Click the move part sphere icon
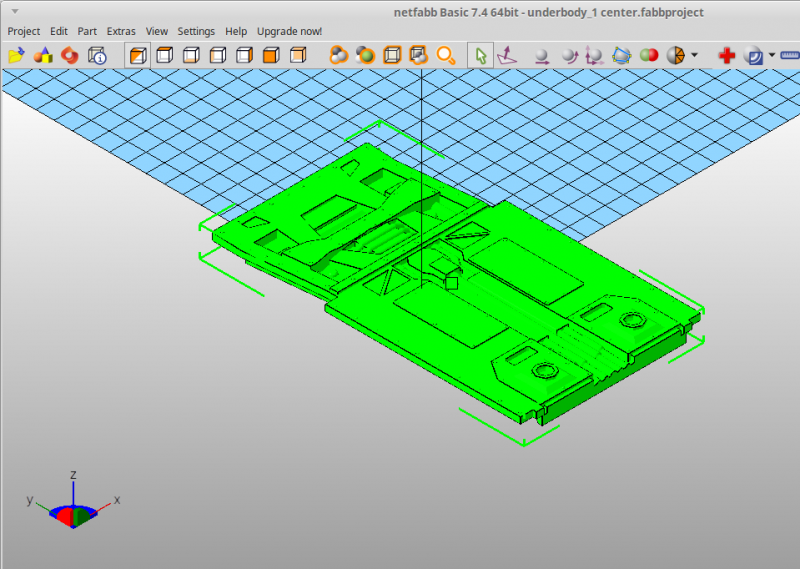The image size is (800, 569). point(542,56)
